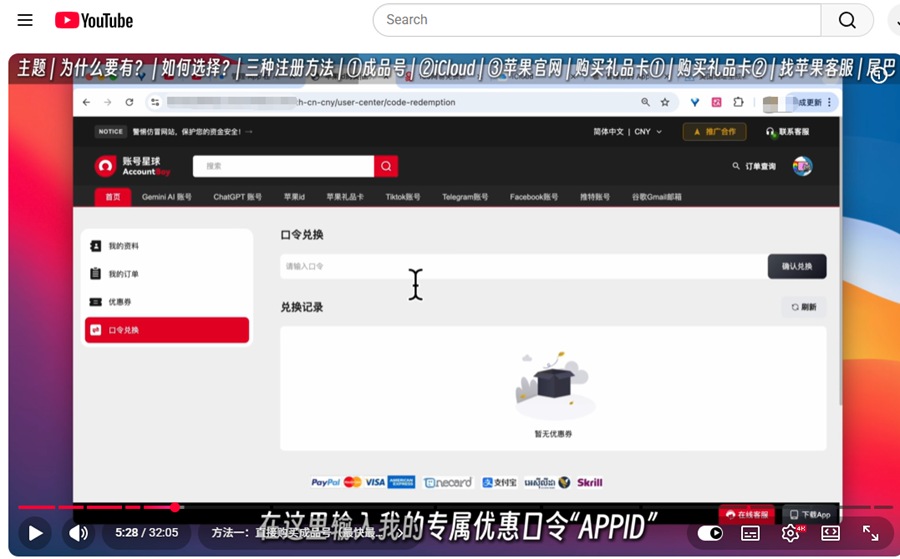Click the info icon at video top right
The height and width of the screenshot is (559, 900).
click(879, 75)
